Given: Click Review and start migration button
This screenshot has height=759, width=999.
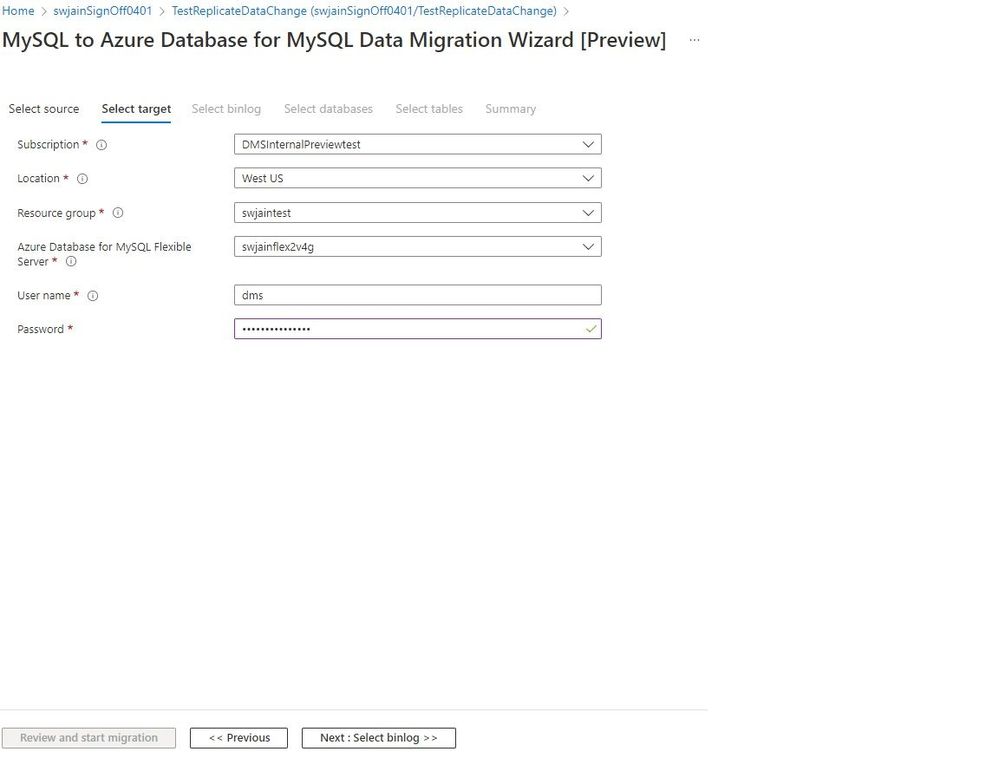Looking at the screenshot, I should coord(89,738).
